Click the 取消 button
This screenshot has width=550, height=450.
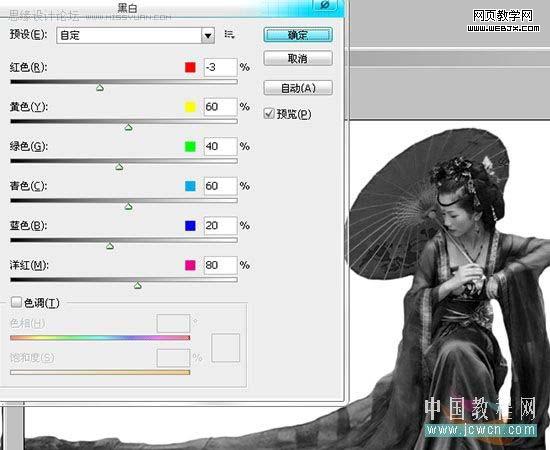click(298, 58)
